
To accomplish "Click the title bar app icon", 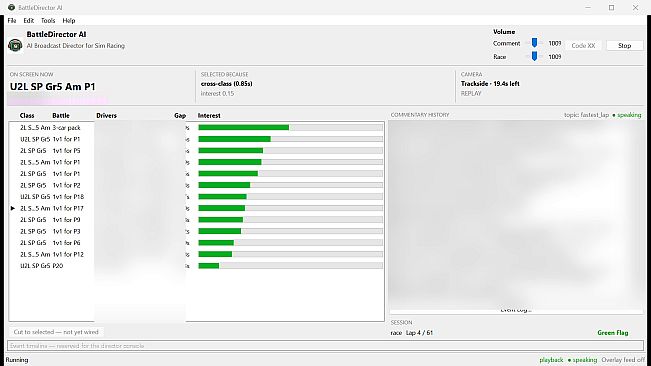I will coord(11,7).
